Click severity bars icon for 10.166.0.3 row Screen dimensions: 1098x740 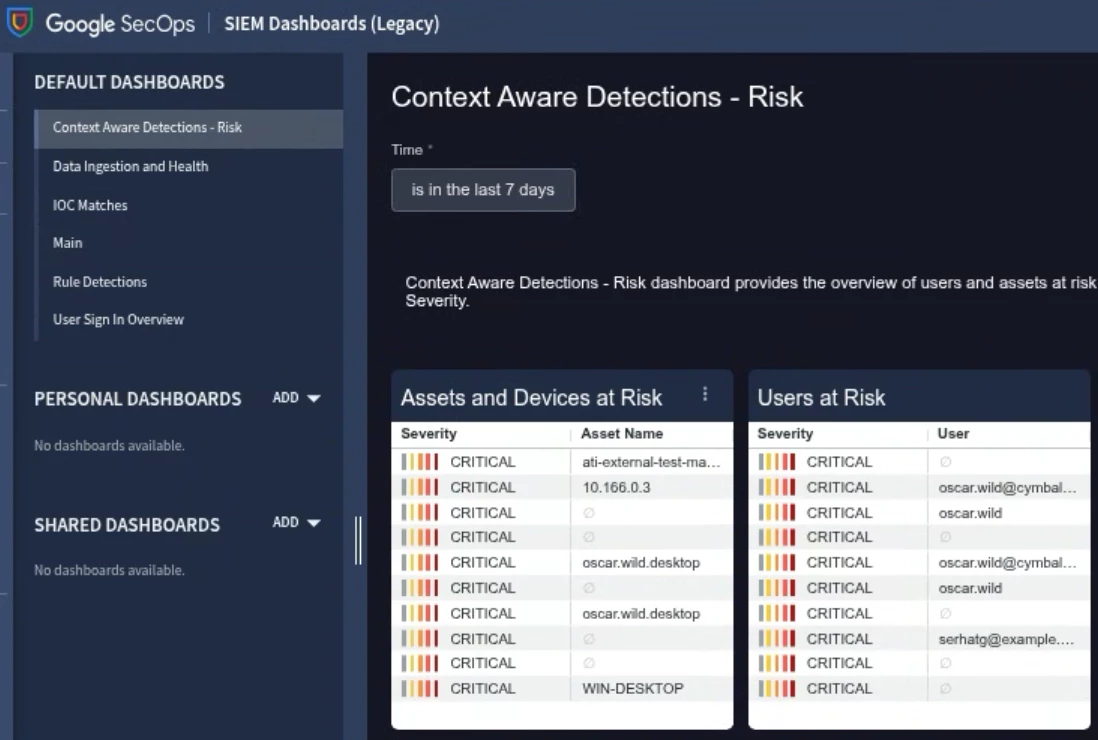(420, 487)
